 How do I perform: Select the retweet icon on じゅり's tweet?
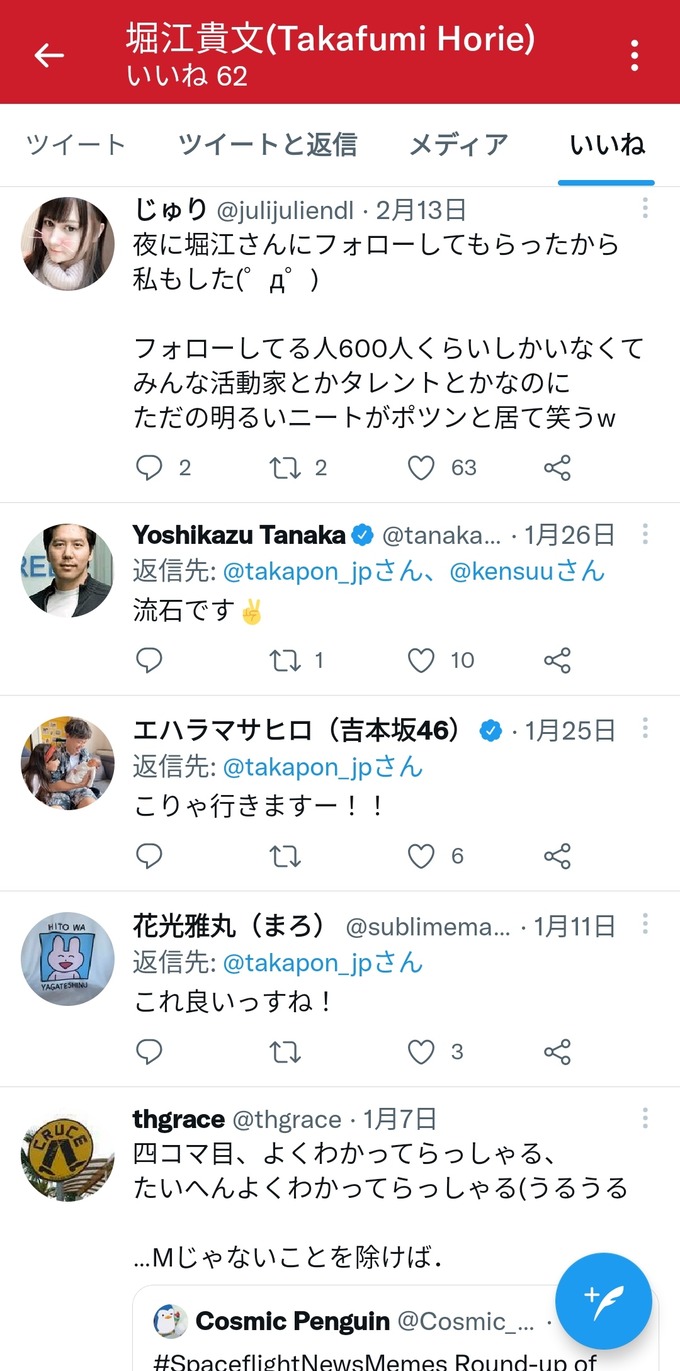(285, 467)
